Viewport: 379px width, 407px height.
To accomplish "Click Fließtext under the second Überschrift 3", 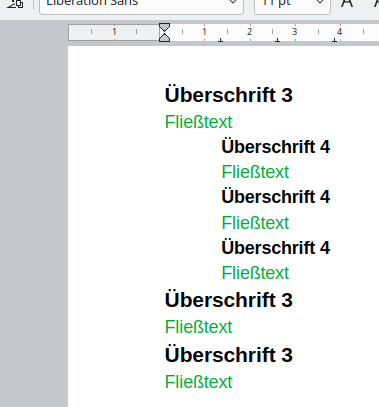I will 199,327.
